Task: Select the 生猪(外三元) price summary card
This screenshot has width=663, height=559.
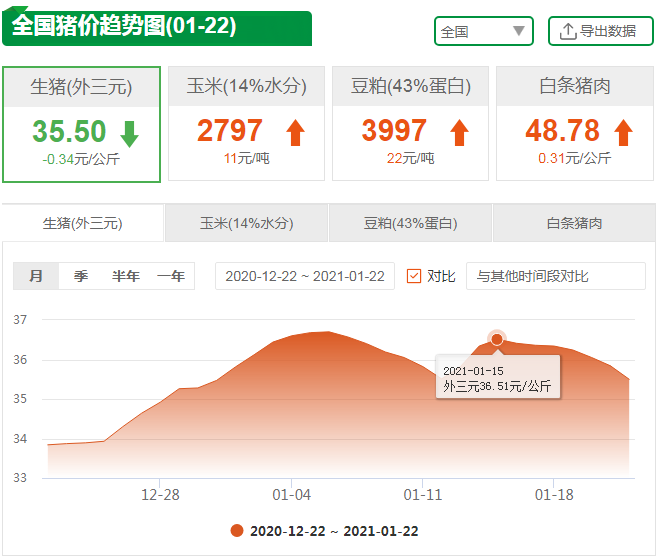Action: click(x=82, y=124)
